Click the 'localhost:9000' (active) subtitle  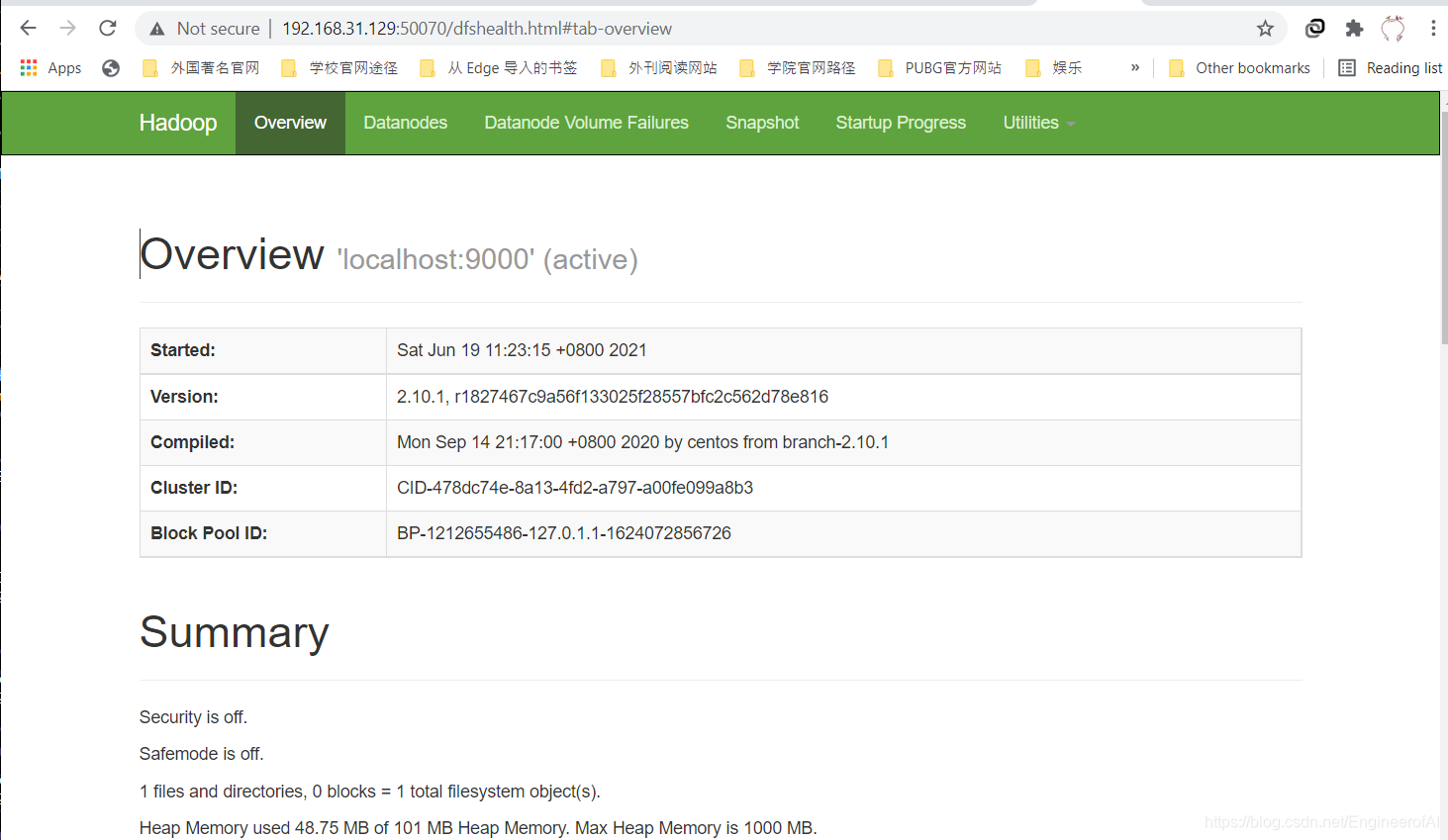pos(487,259)
